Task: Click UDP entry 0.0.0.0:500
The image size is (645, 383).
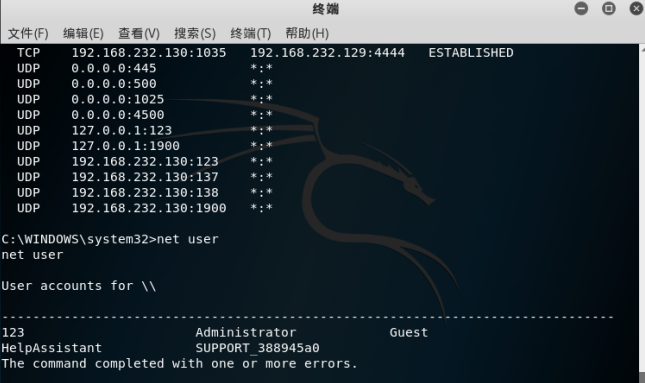Action: (114, 84)
